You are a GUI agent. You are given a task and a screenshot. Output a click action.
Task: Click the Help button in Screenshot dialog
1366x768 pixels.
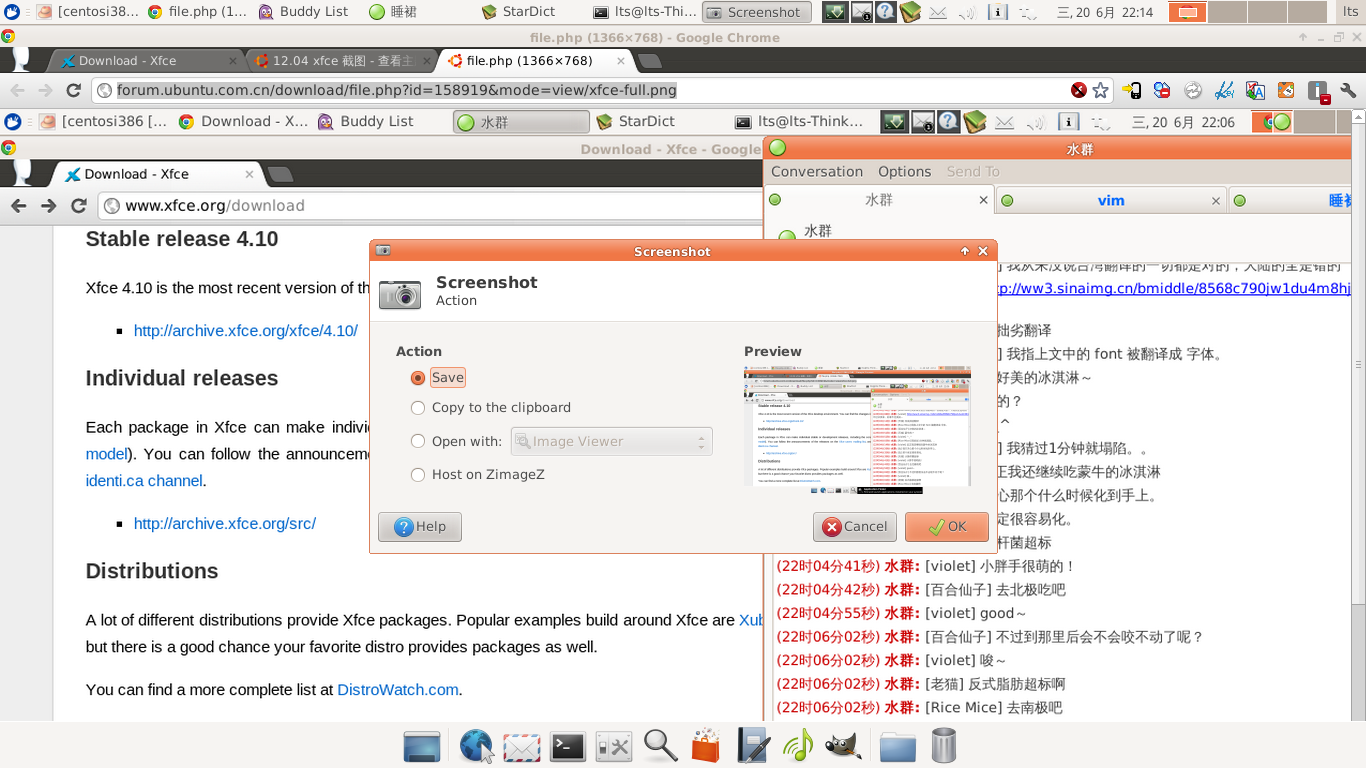(x=420, y=527)
